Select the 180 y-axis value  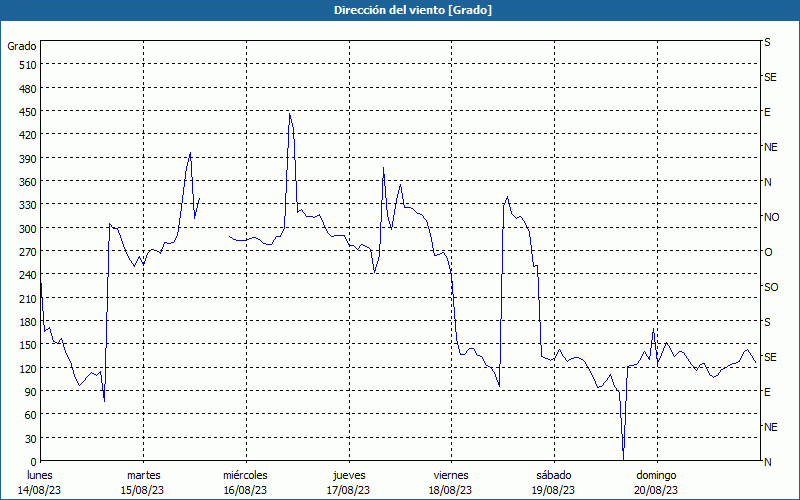pyautogui.click(x=28, y=322)
